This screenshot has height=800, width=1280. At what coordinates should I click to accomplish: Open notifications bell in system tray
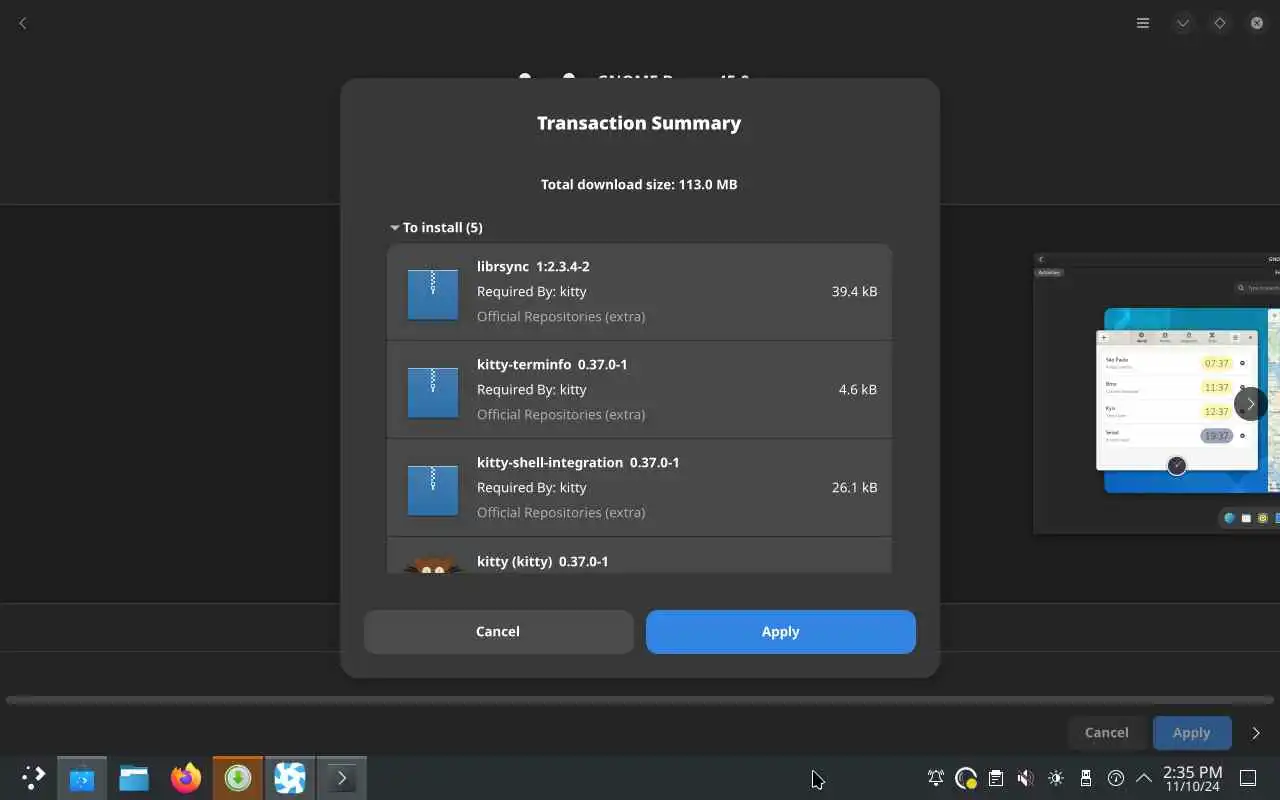[x=936, y=778]
